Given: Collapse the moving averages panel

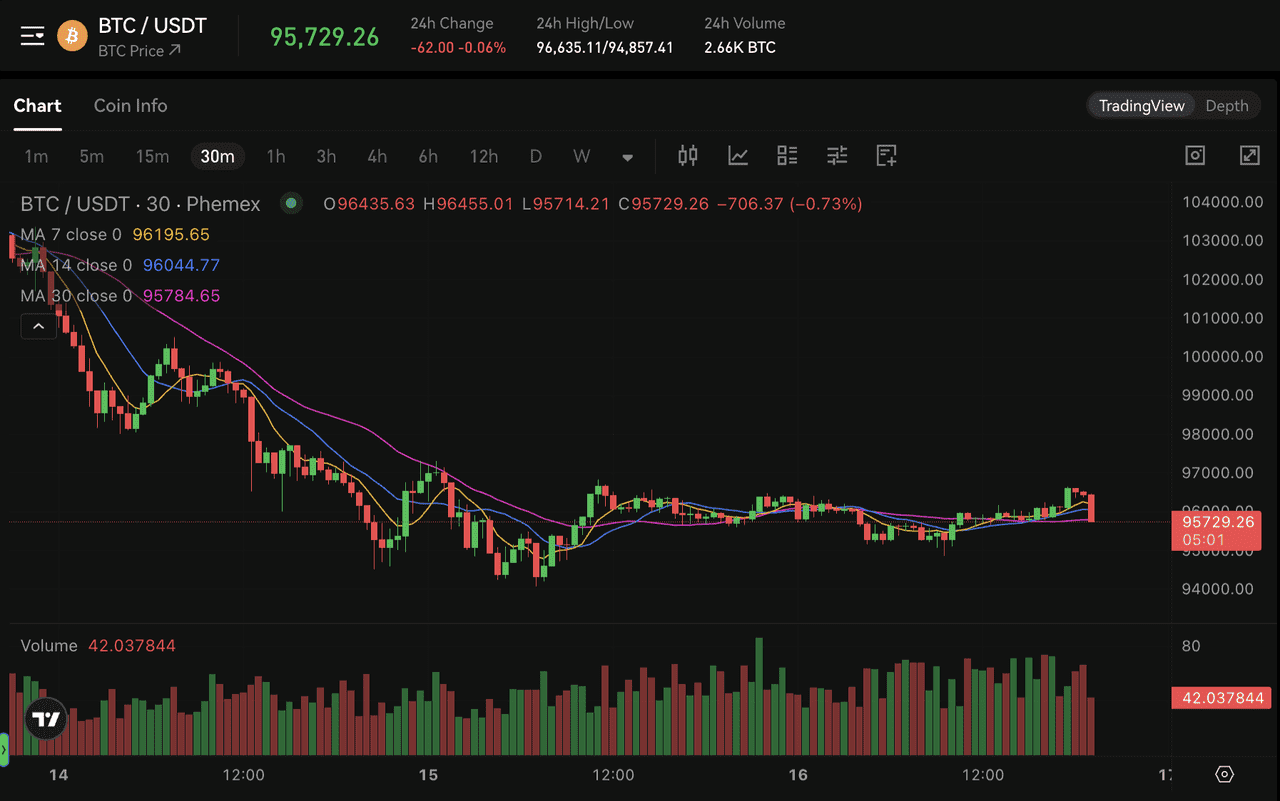Looking at the screenshot, I should 38,325.
